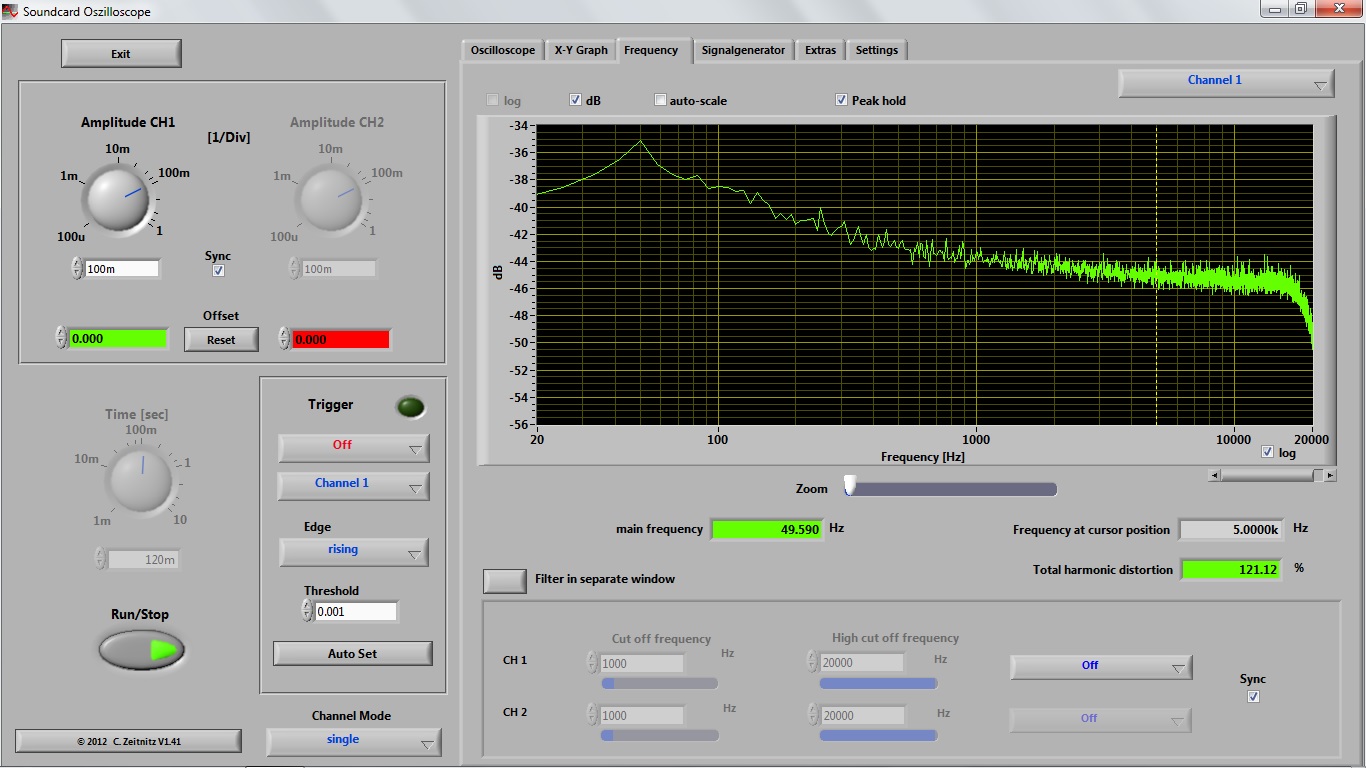
Task: Click the Run/Stop green play button
Action: [x=142, y=650]
